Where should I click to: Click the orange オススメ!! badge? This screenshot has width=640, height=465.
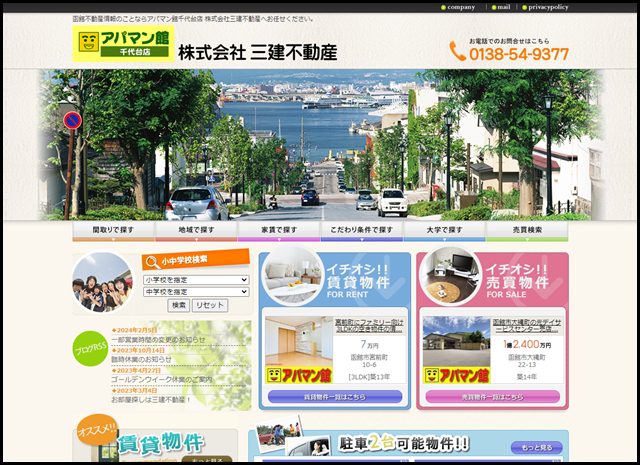coord(97,430)
